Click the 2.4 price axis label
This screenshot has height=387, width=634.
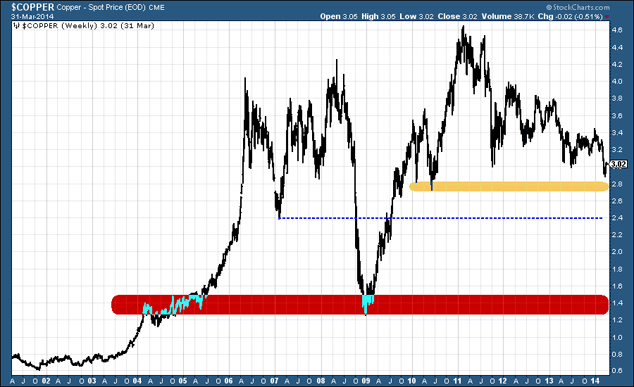click(617, 218)
